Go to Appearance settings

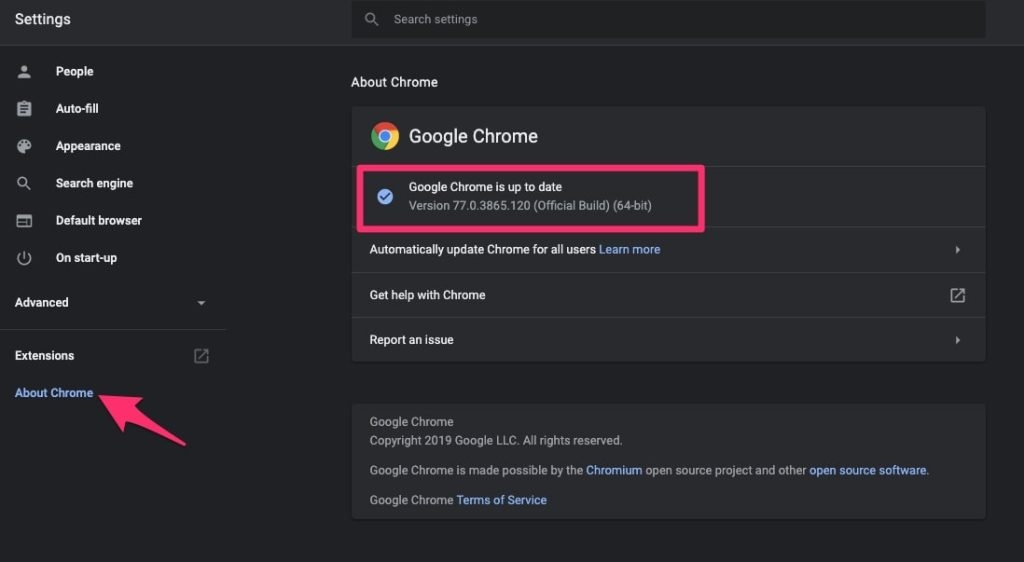pyautogui.click(x=88, y=146)
